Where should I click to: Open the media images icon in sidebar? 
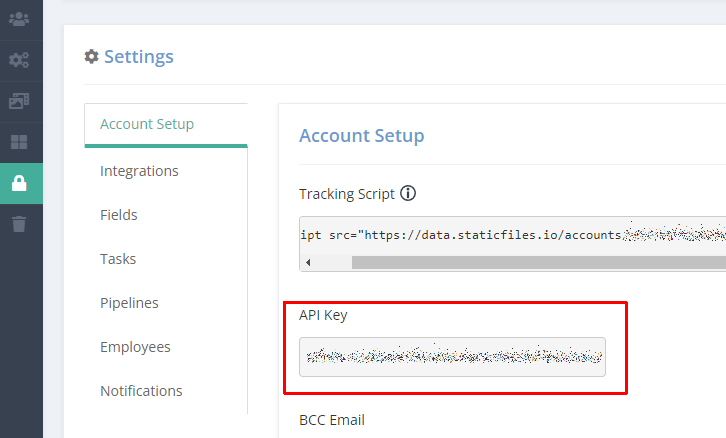point(19,101)
